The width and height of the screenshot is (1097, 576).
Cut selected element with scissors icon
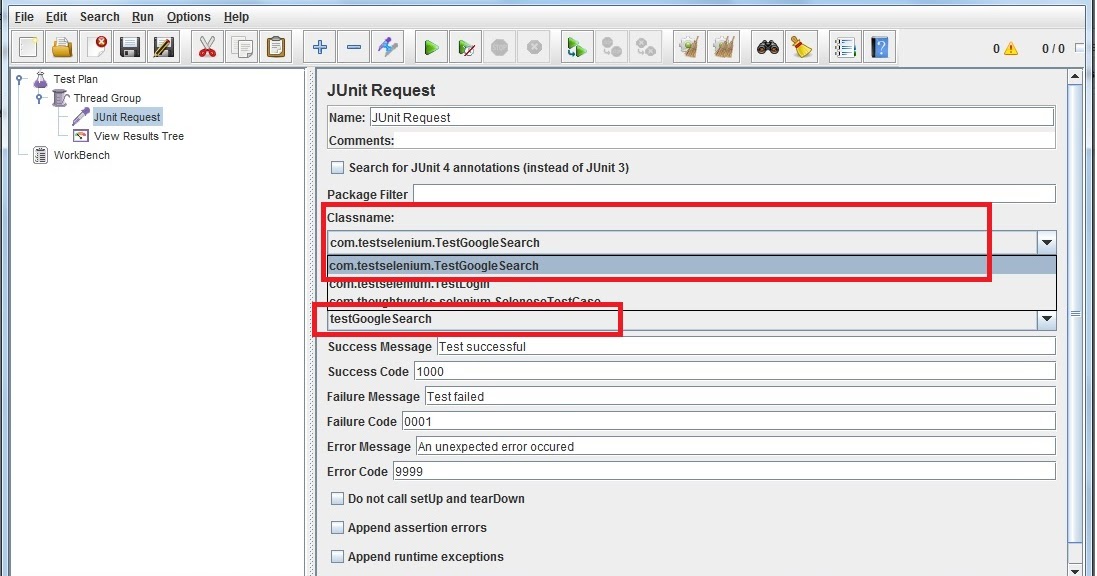[x=207, y=46]
